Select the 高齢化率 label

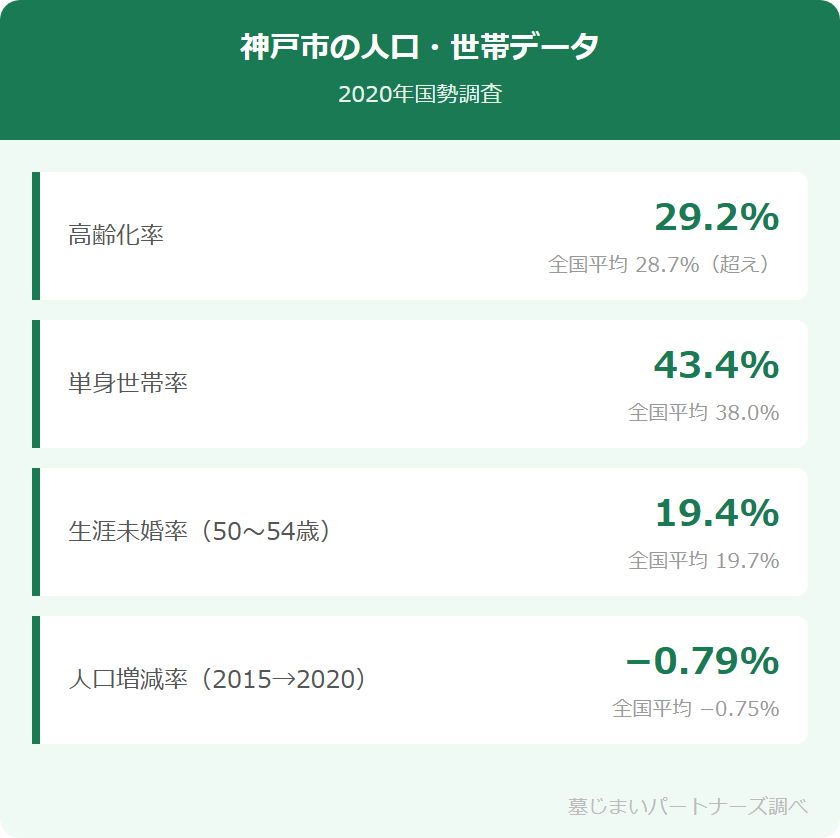coord(116,236)
